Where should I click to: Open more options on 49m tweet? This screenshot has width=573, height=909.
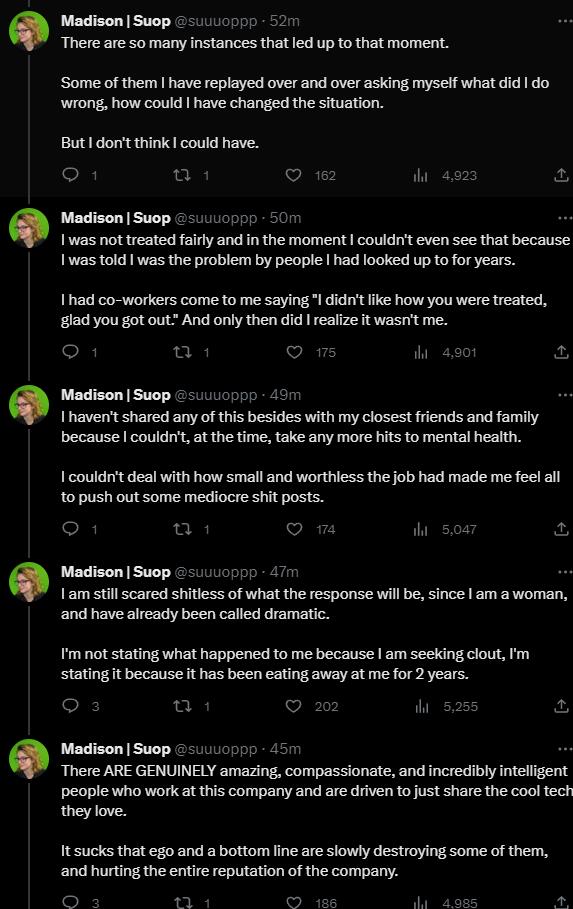coord(564,395)
